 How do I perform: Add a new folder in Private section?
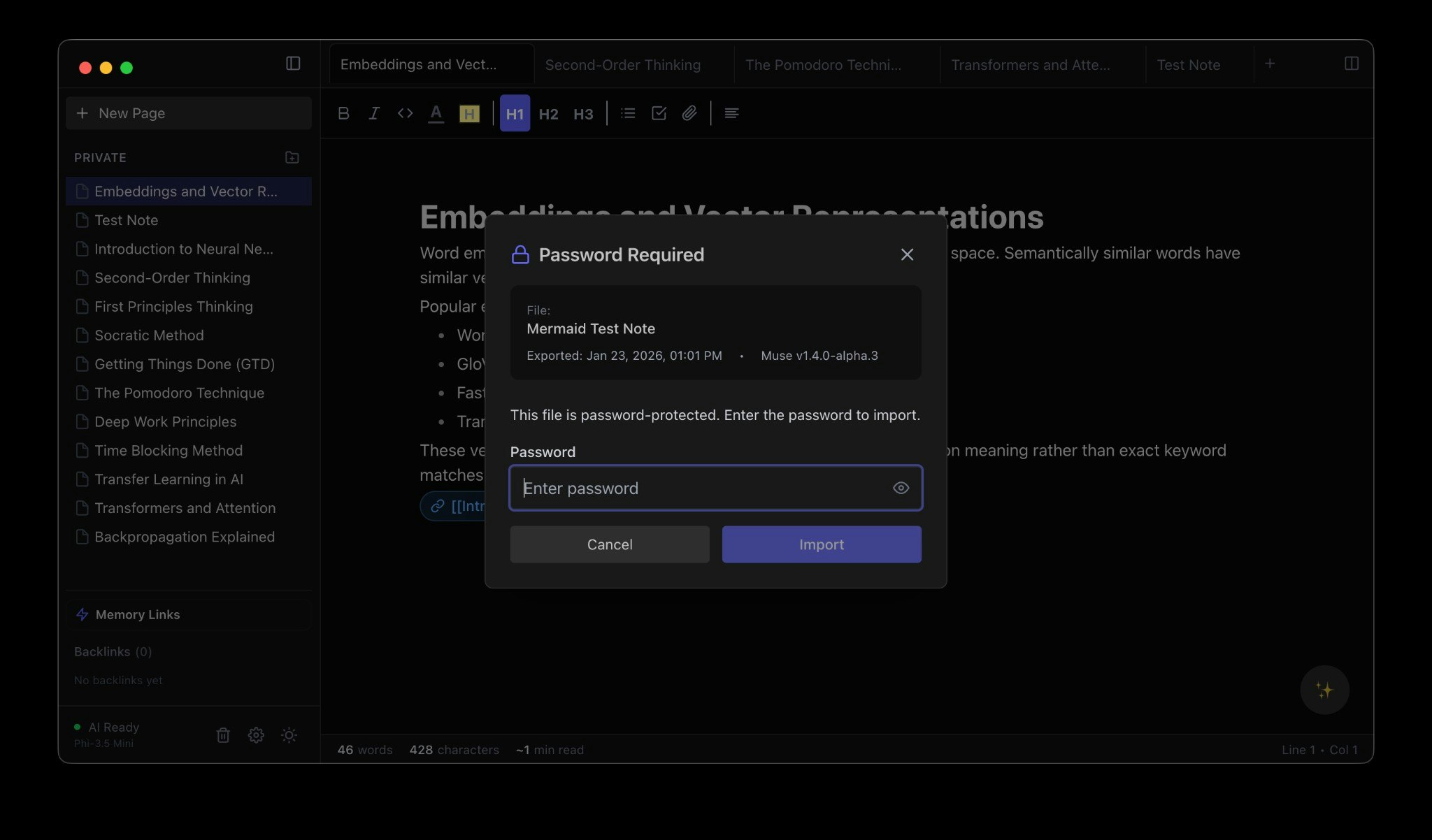(292, 158)
